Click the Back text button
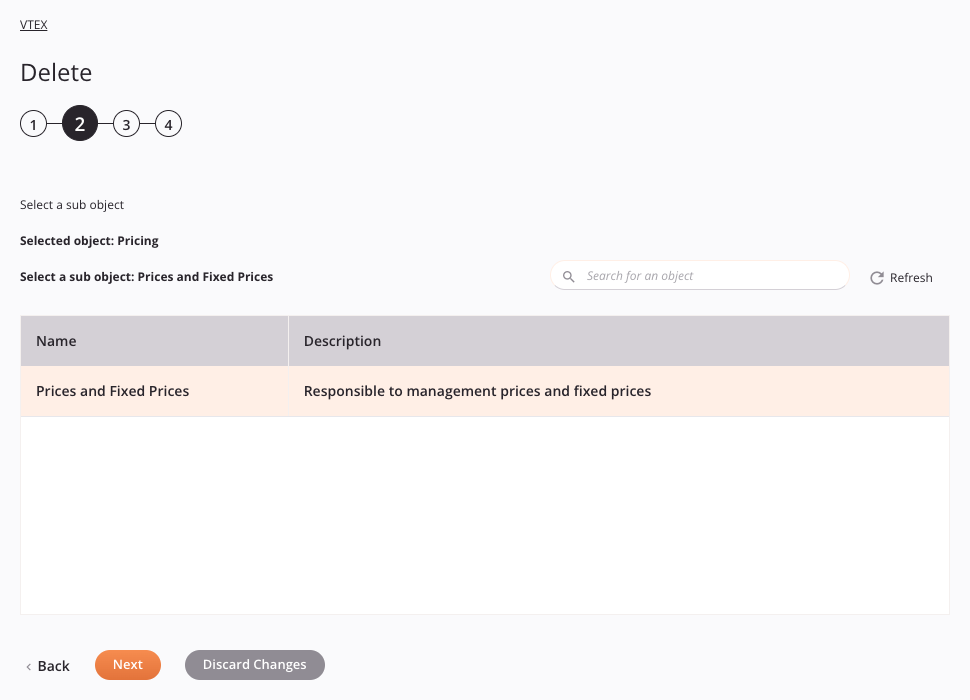The height and width of the screenshot is (700, 970). (53, 666)
